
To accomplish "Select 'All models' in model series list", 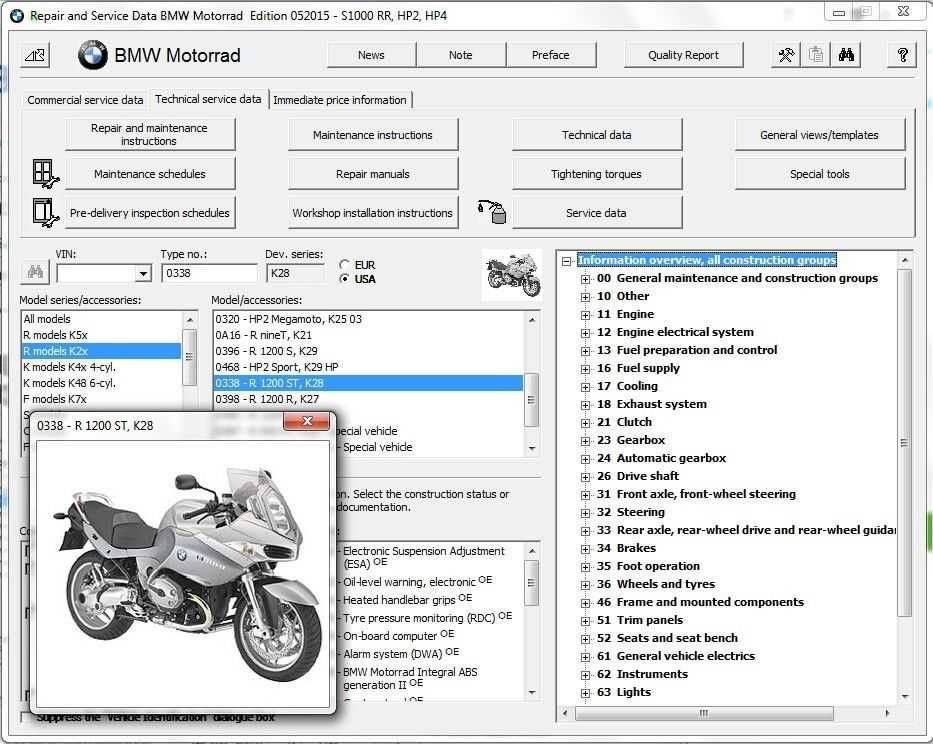I will tap(101, 319).
